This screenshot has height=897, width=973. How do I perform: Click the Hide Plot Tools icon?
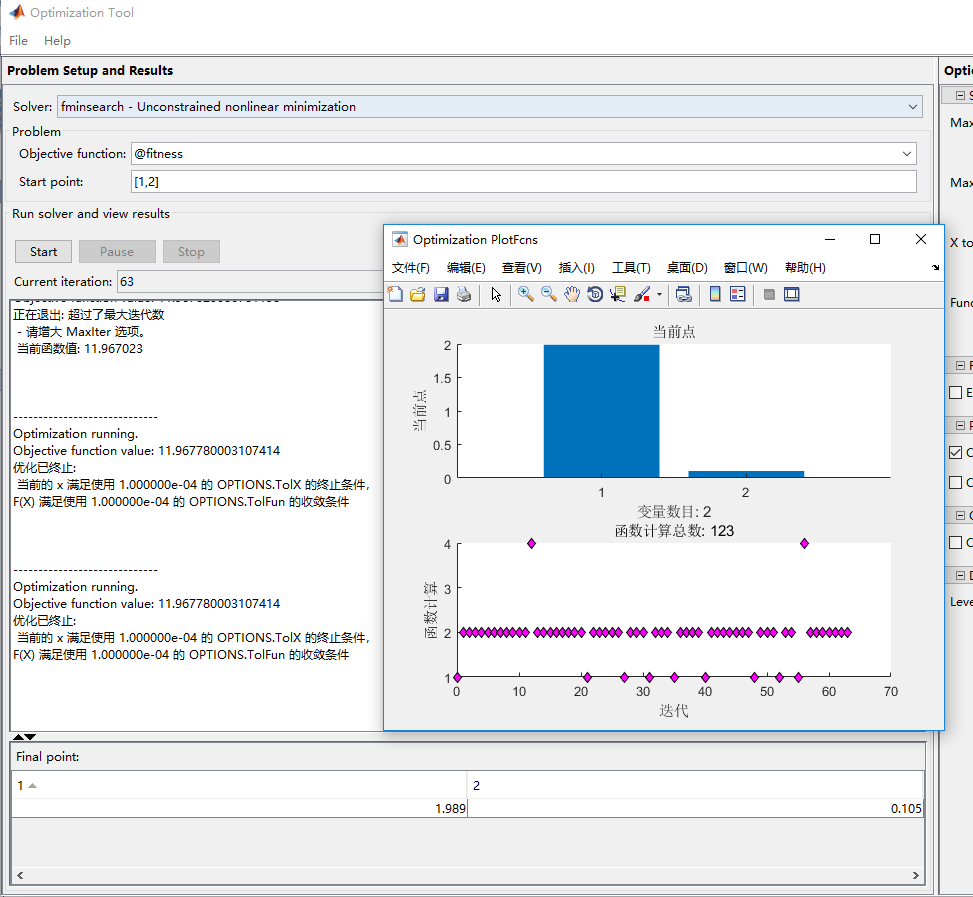tap(769, 294)
